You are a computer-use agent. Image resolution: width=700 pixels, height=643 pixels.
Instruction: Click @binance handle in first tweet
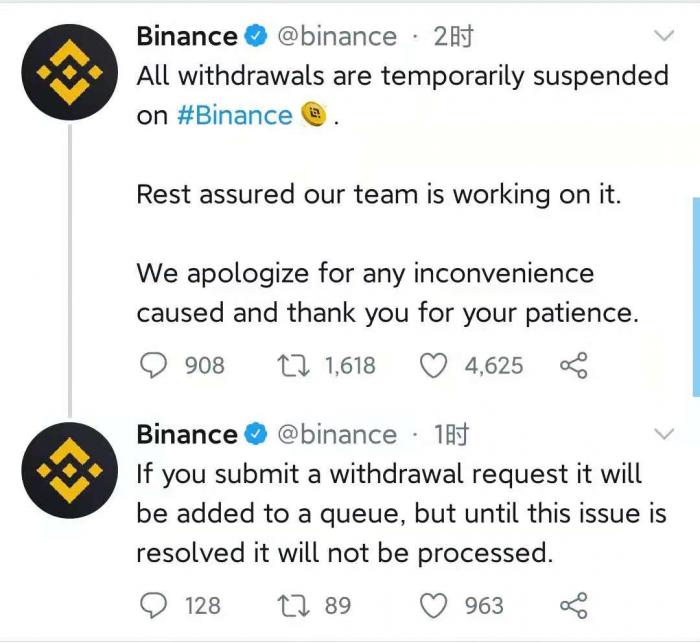point(335,37)
